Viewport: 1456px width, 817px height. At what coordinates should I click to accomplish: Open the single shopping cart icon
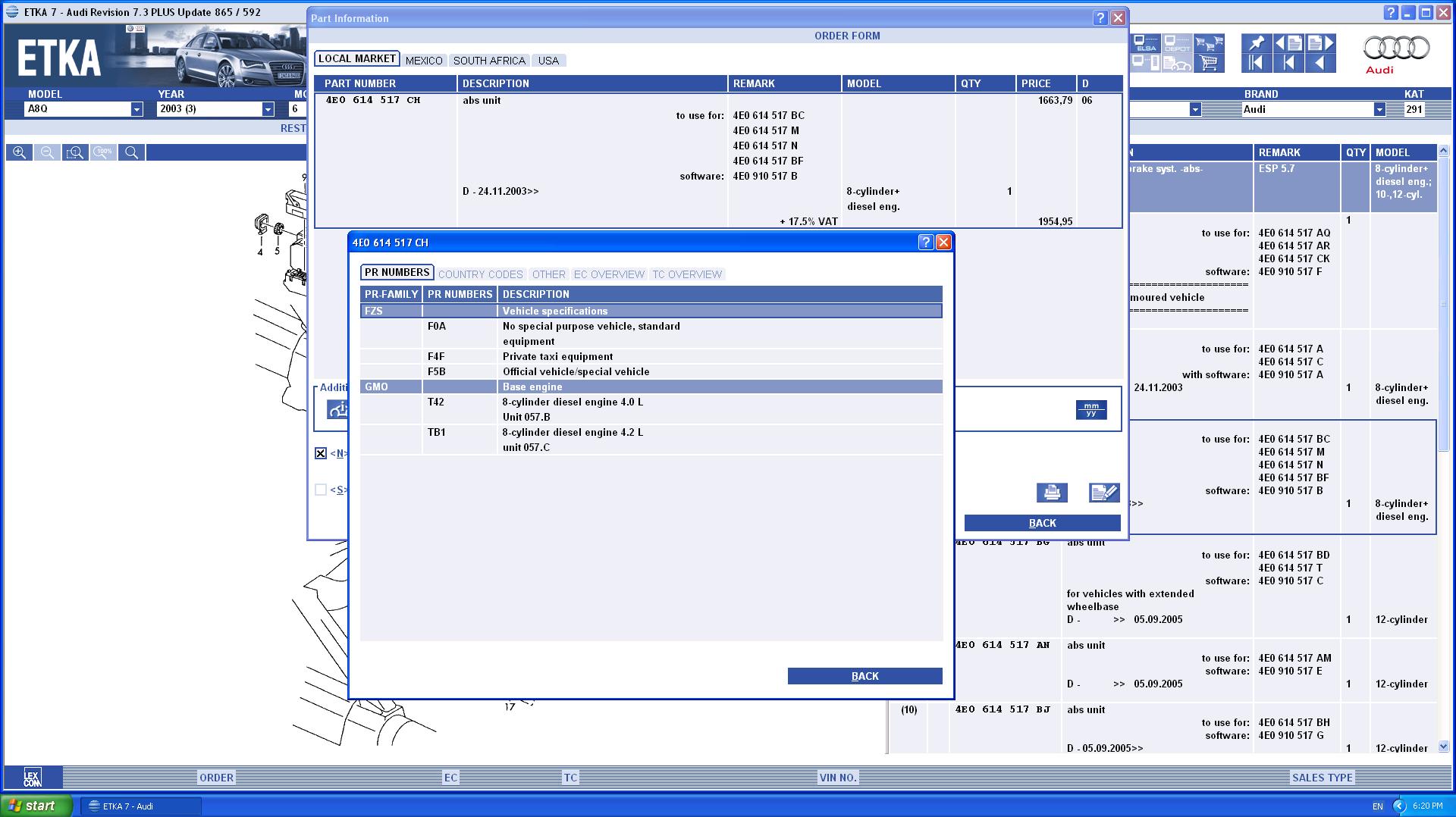1209,63
